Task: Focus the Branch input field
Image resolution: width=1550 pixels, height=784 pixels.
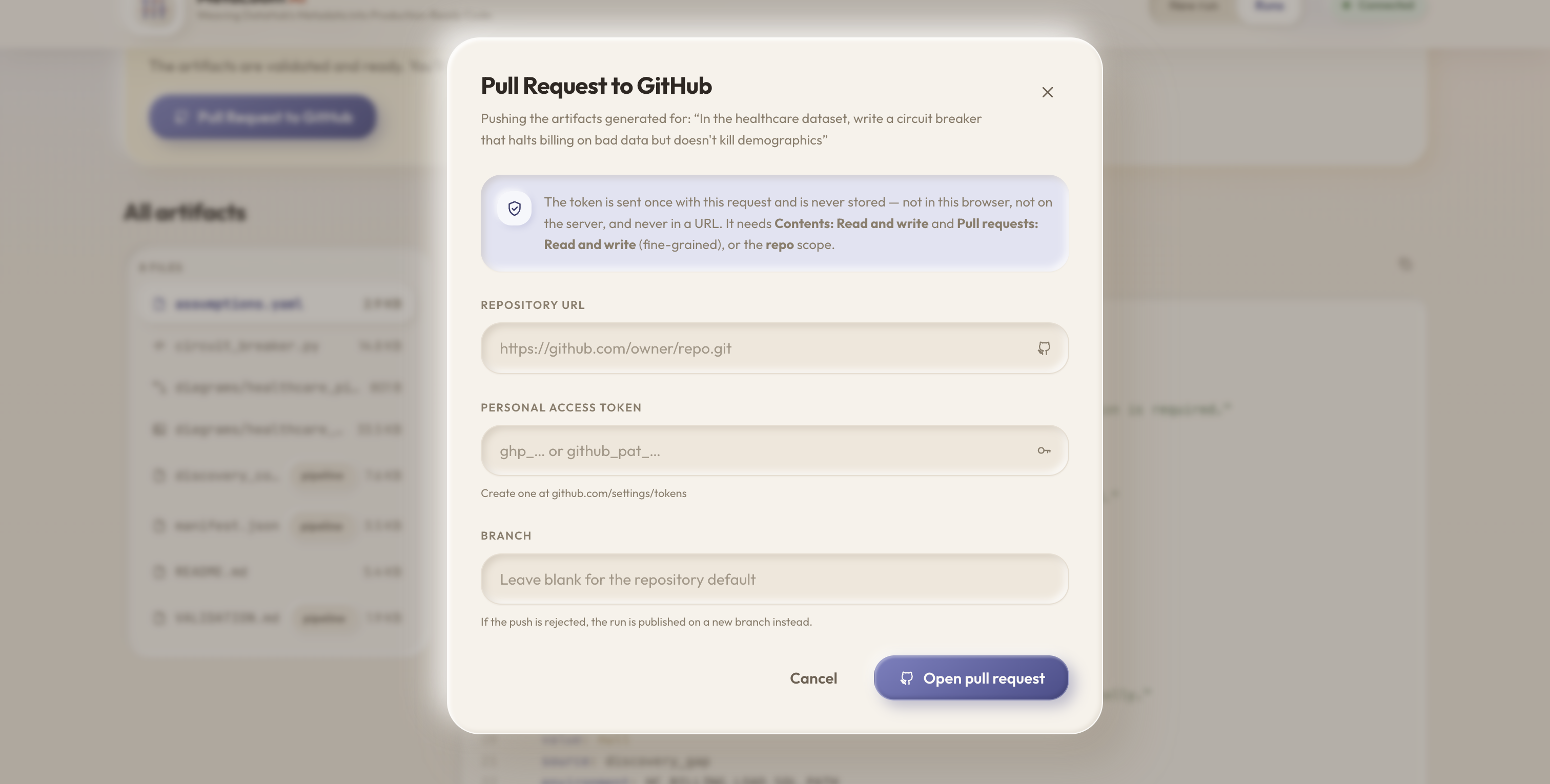Action: [x=774, y=579]
